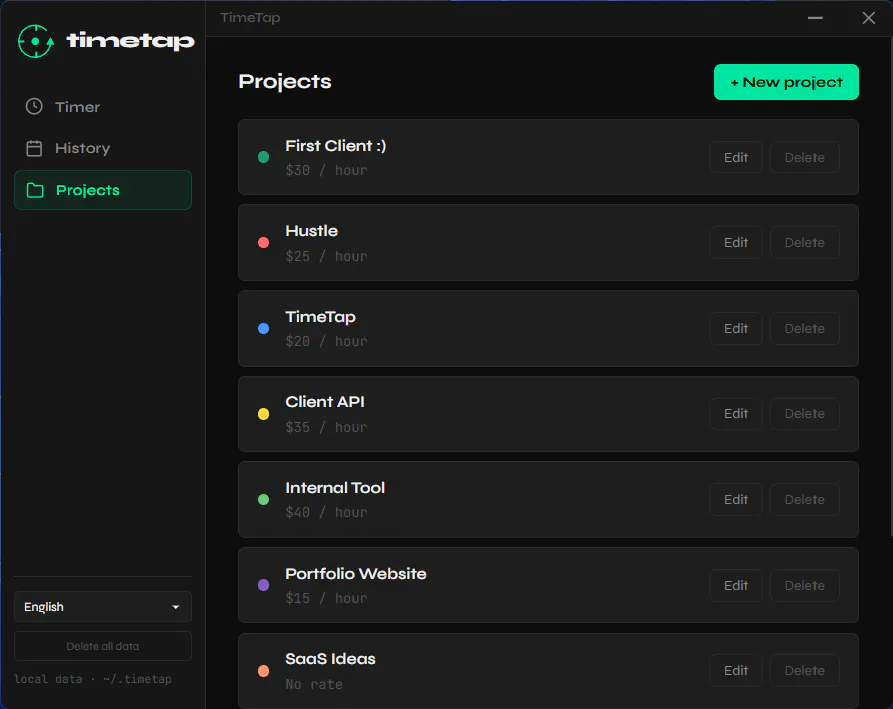Delete the SaaS Ideas project
Viewport: 893px width, 709px height.
805,670
